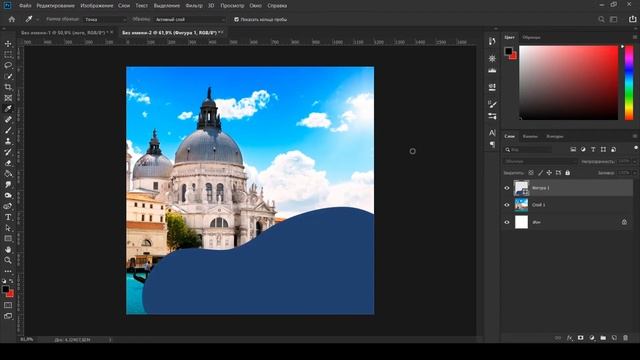Select the Brush tool
This screenshot has height=360, width=640.
tap(8, 130)
